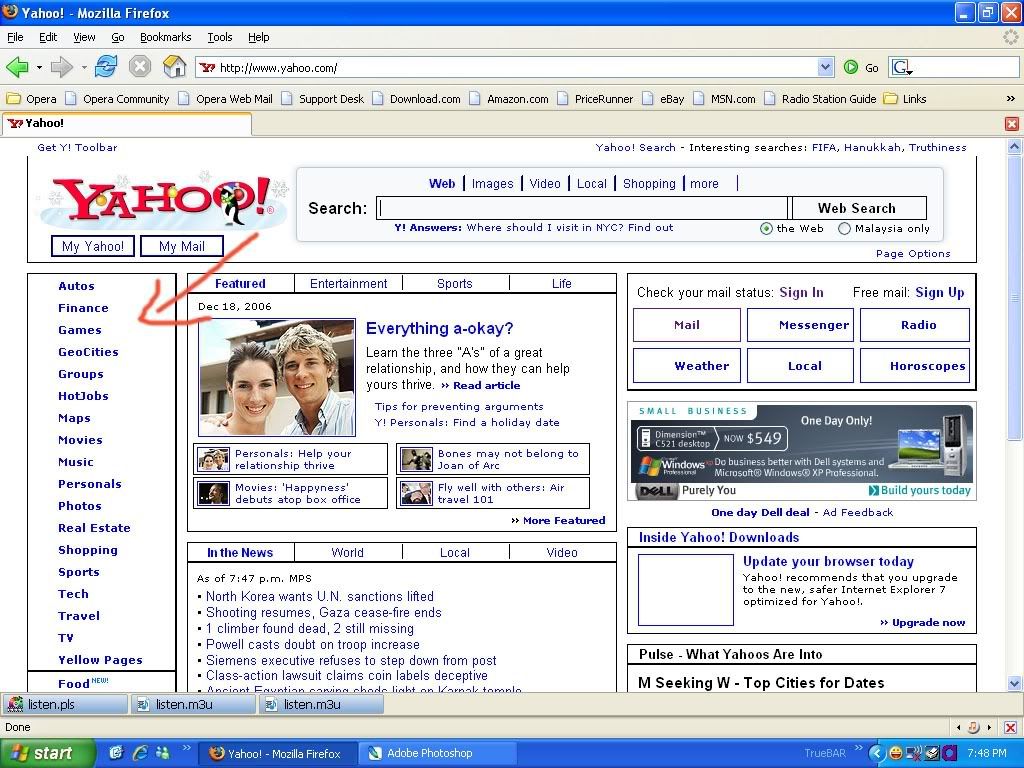The image size is (1024, 768).
Task: Open the Google search engine dropdown
Action: (x=903, y=67)
